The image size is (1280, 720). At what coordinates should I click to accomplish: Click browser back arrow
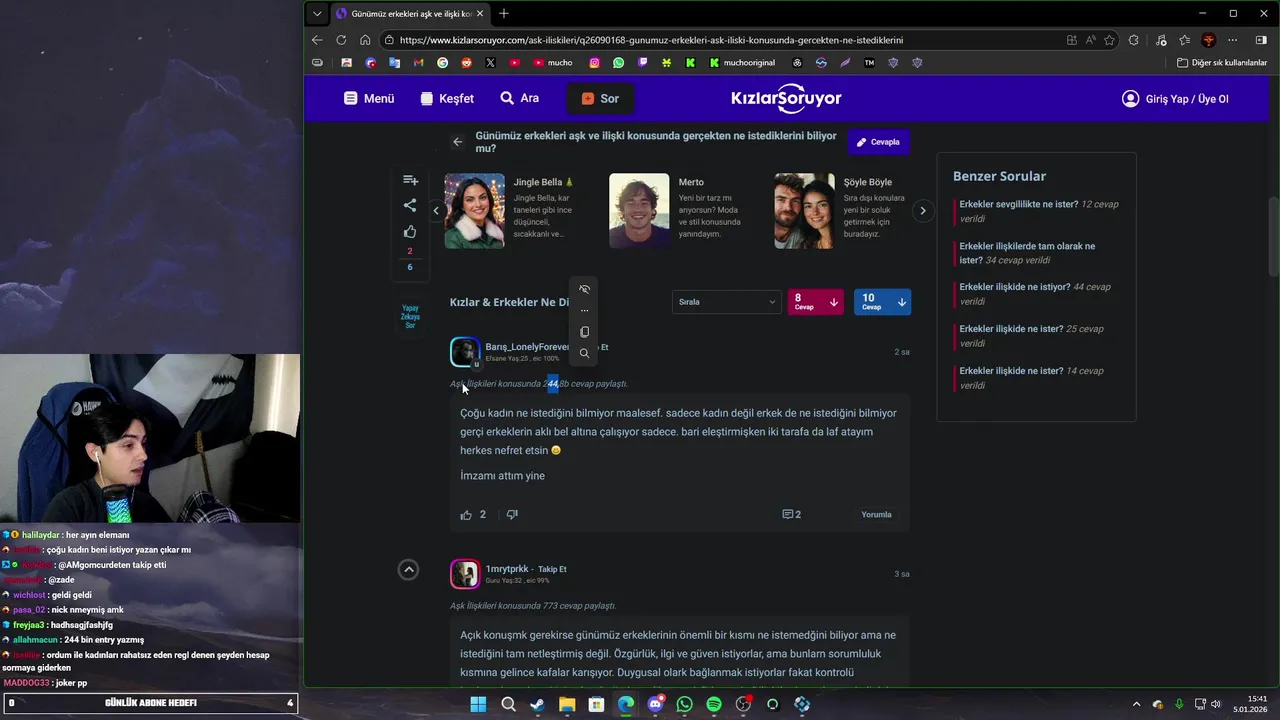(x=317, y=40)
